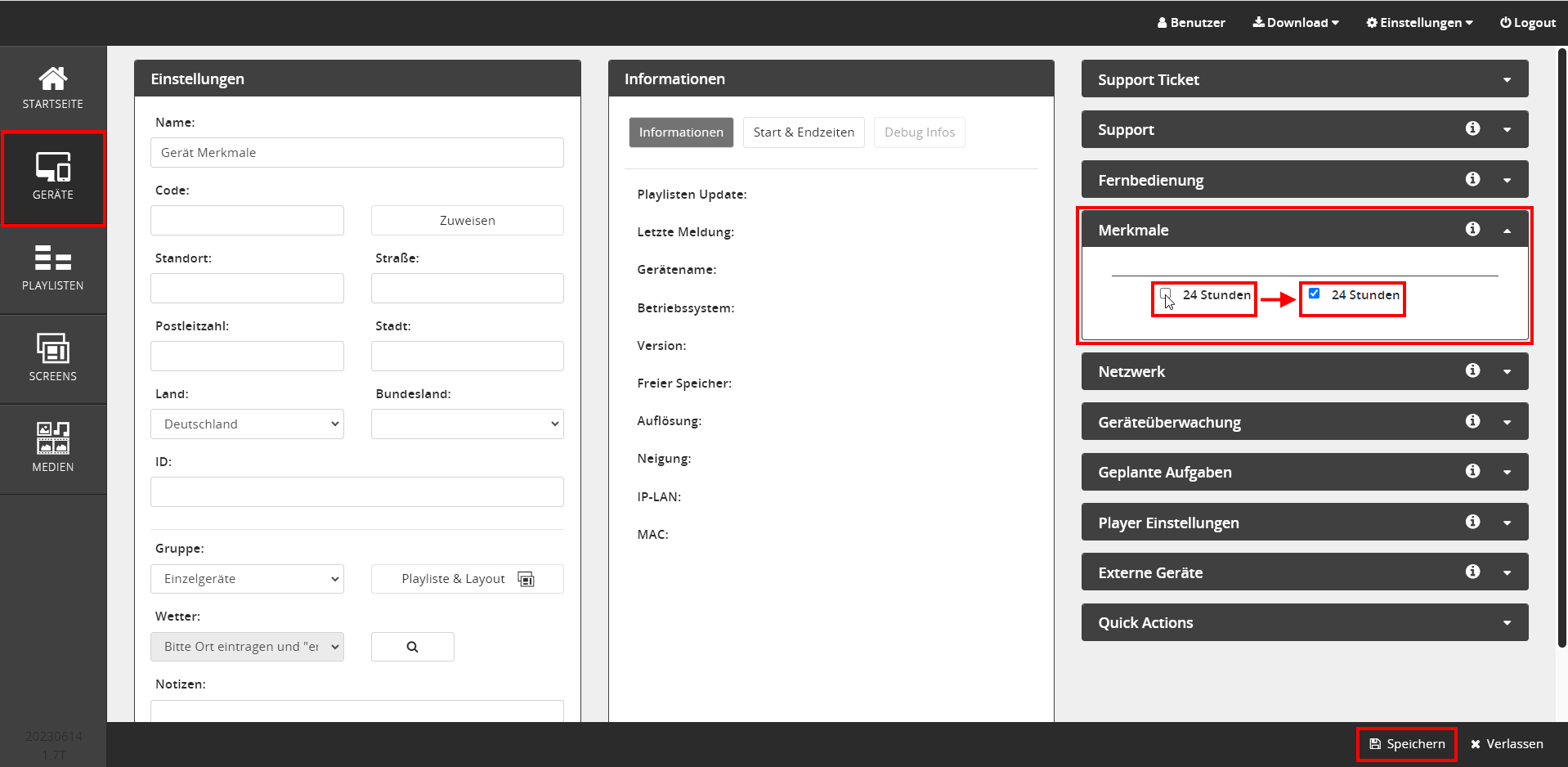
Task: Open the Gruppe dropdown showing Einzelgeräte
Action: [247, 579]
